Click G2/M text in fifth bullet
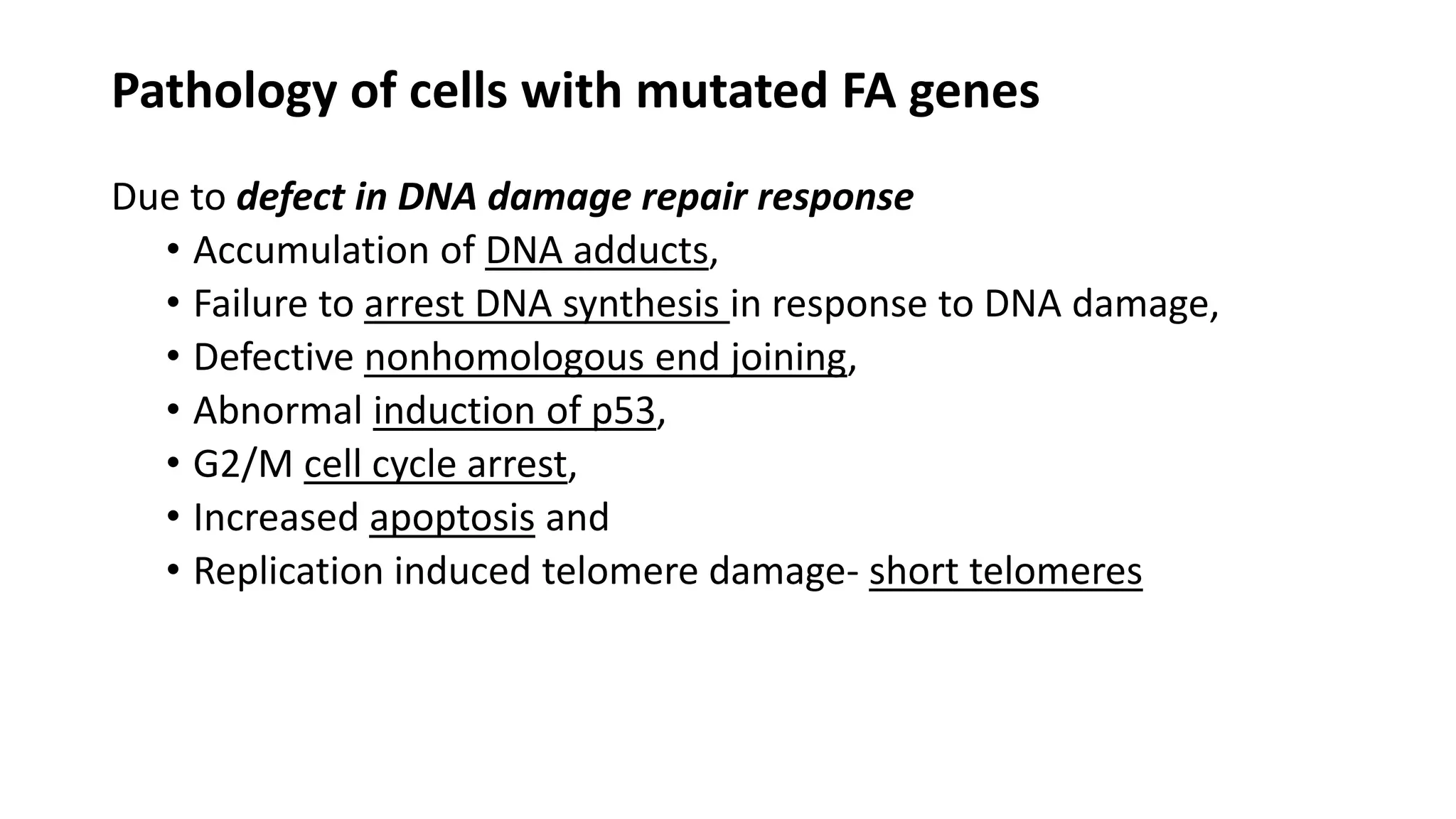 click(x=243, y=464)
